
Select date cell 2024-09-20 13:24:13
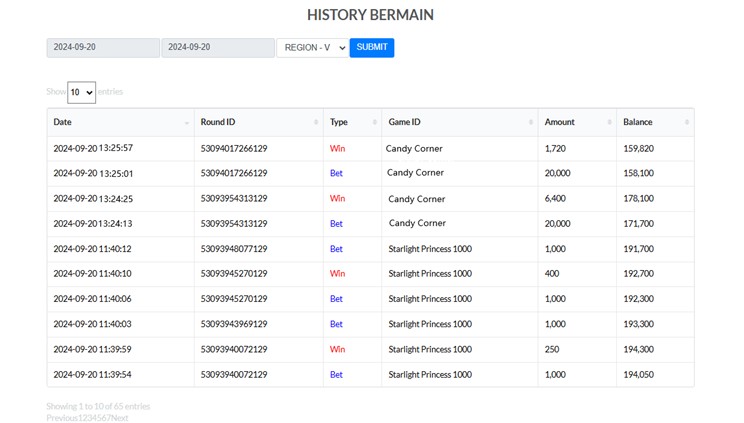(x=93, y=224)
